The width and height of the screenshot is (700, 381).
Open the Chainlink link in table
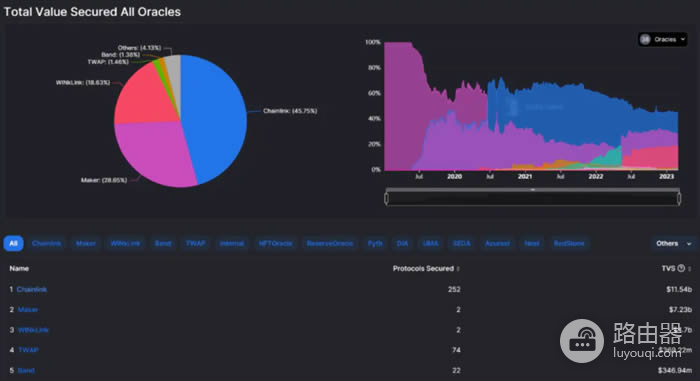pos(32,289)
